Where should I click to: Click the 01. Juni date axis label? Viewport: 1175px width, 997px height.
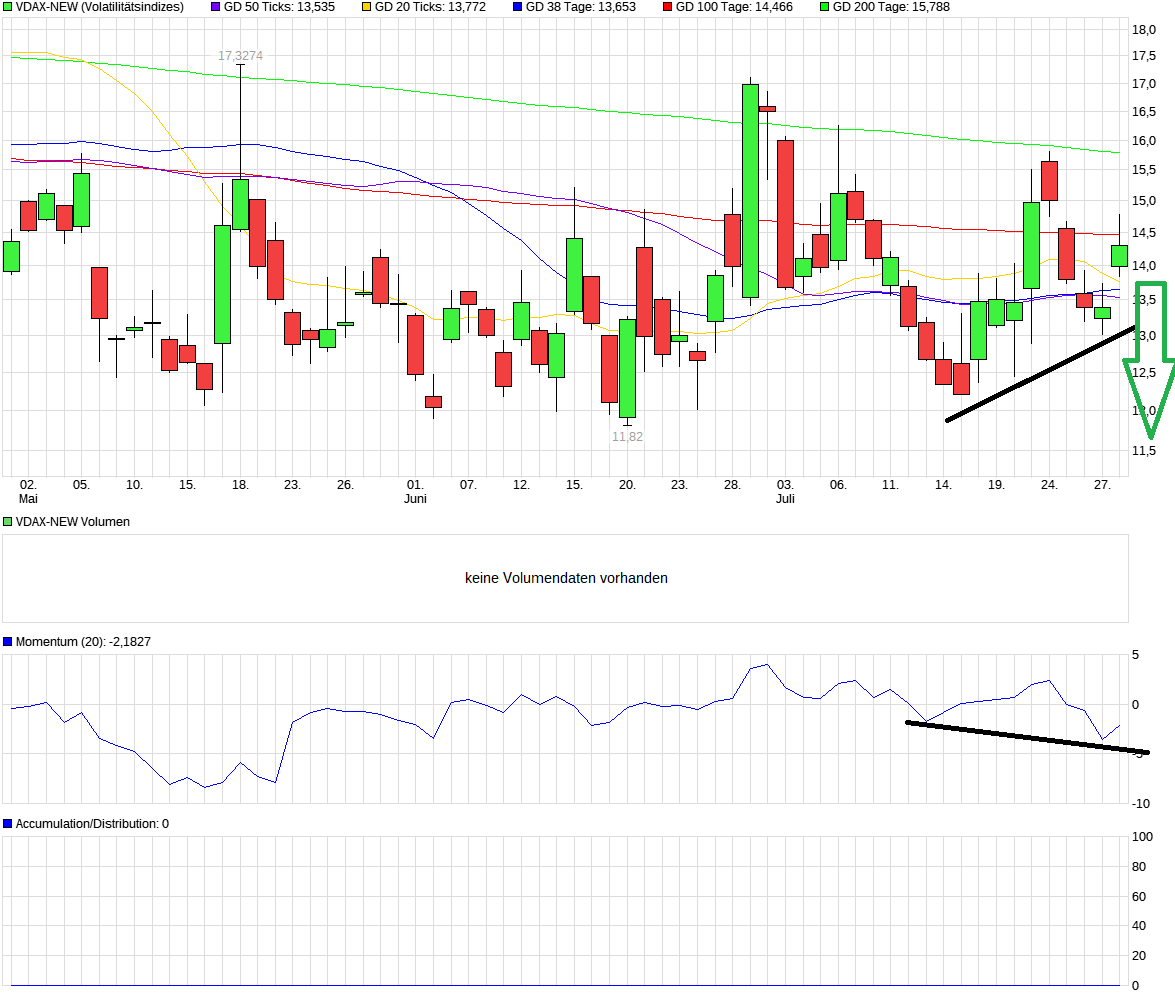pyautogui.click(x=415, y=492)
